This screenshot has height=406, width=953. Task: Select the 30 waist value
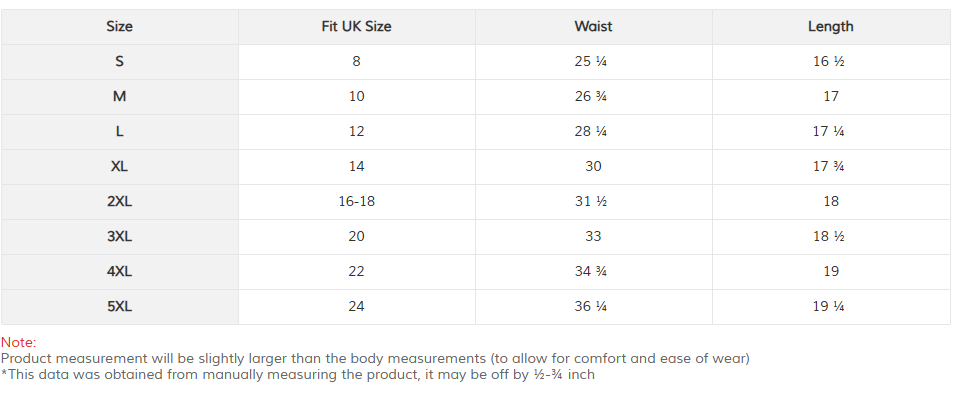click(x=593, y=167)
